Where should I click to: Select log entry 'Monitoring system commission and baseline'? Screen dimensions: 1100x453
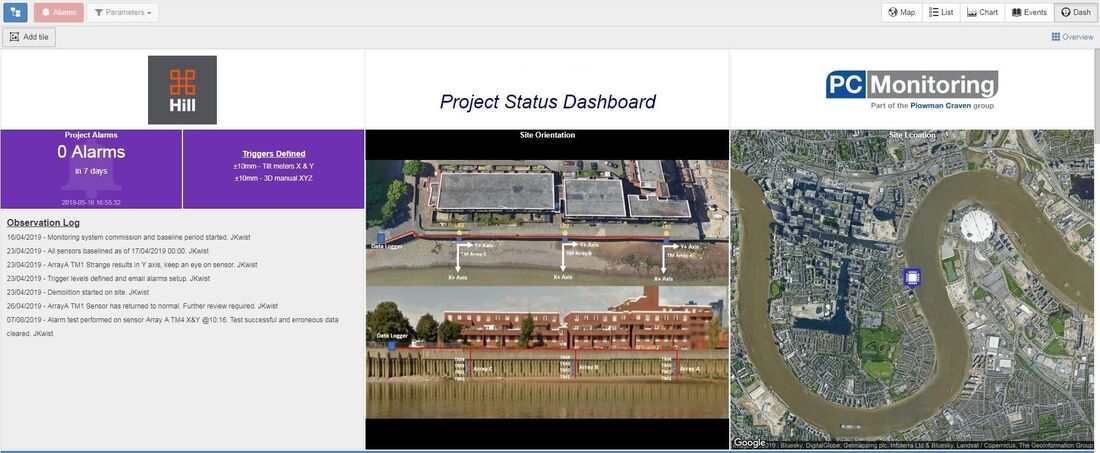[x=128, y=237]
